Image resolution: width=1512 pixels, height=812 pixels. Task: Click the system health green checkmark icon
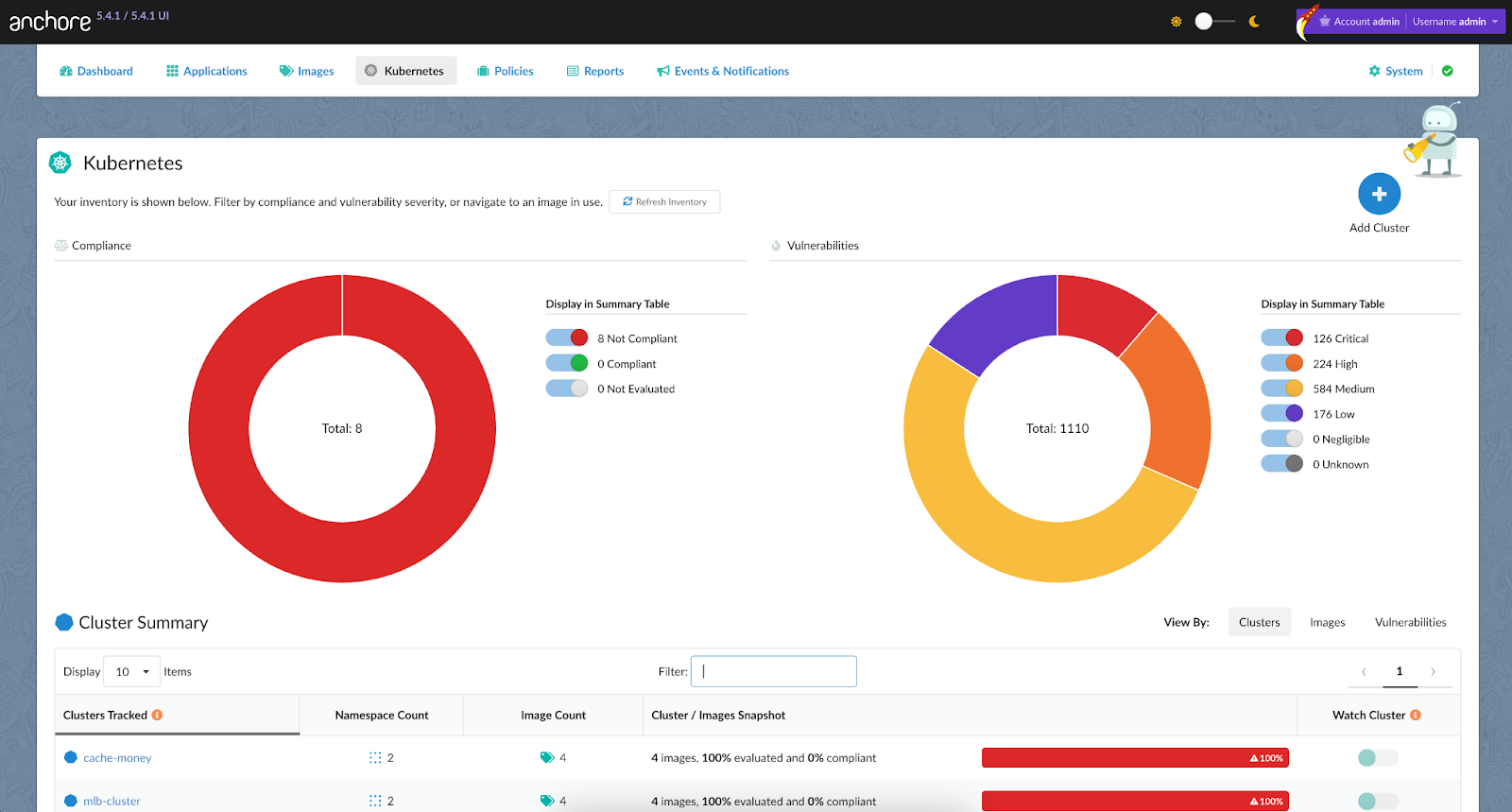(1448, 71)
